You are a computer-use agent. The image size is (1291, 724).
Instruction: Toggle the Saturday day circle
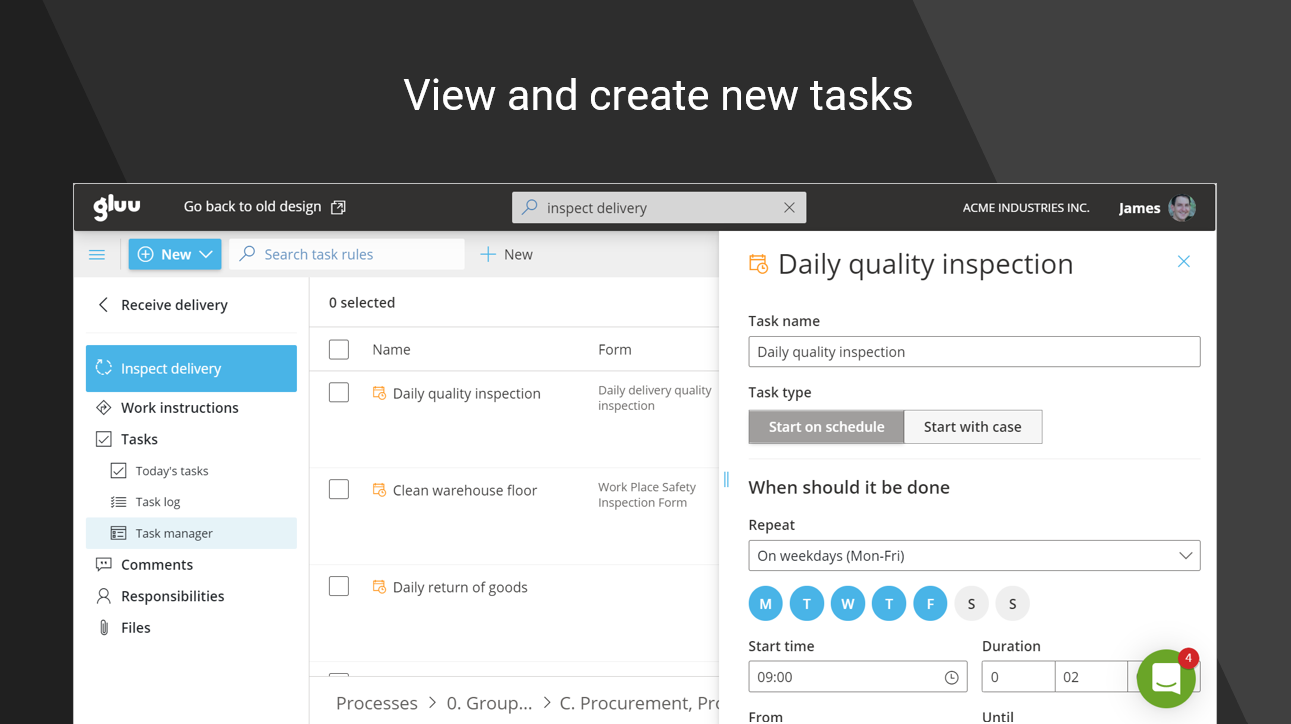971,604
